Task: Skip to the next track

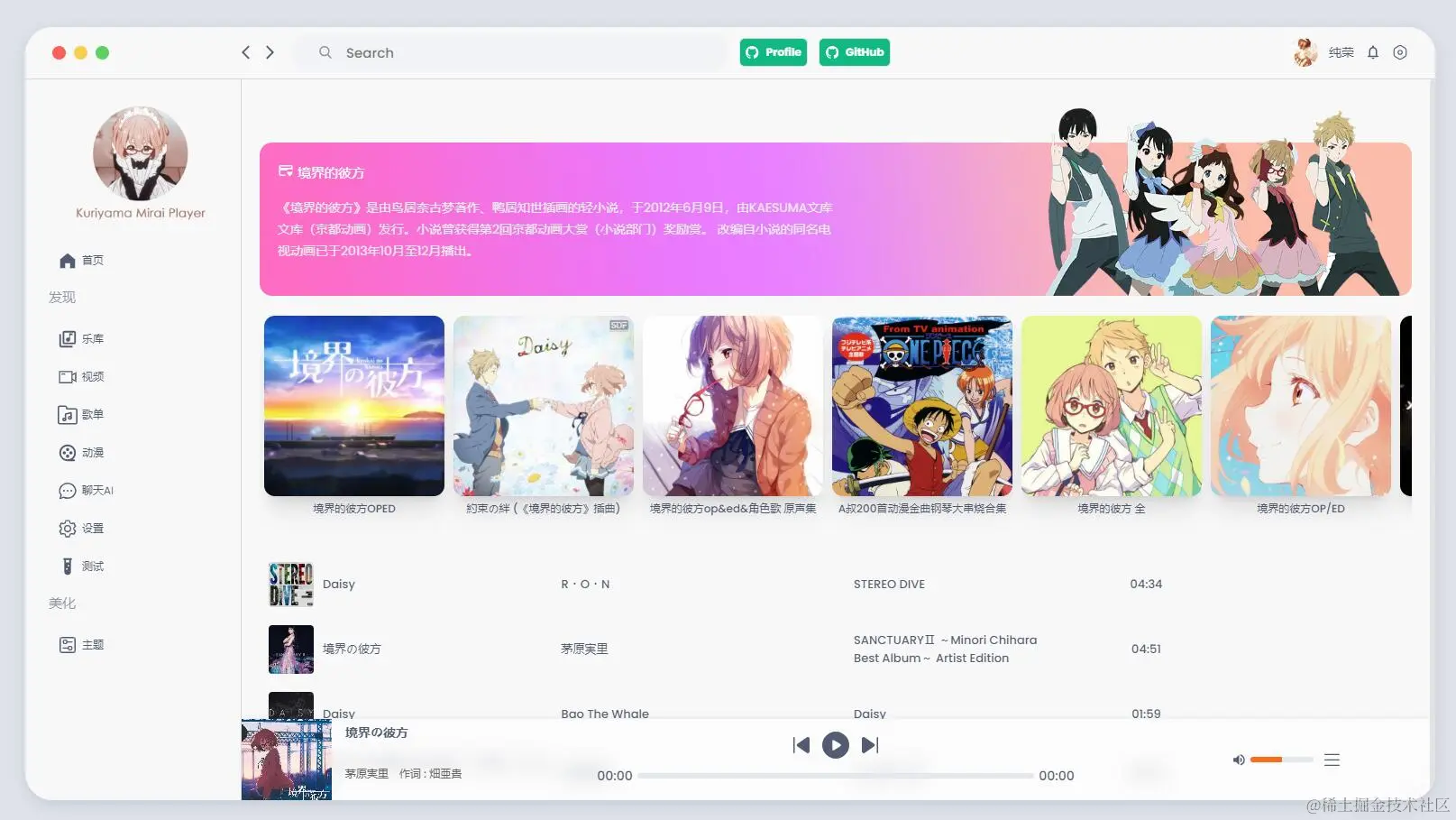Action: [x=869, y=744]
